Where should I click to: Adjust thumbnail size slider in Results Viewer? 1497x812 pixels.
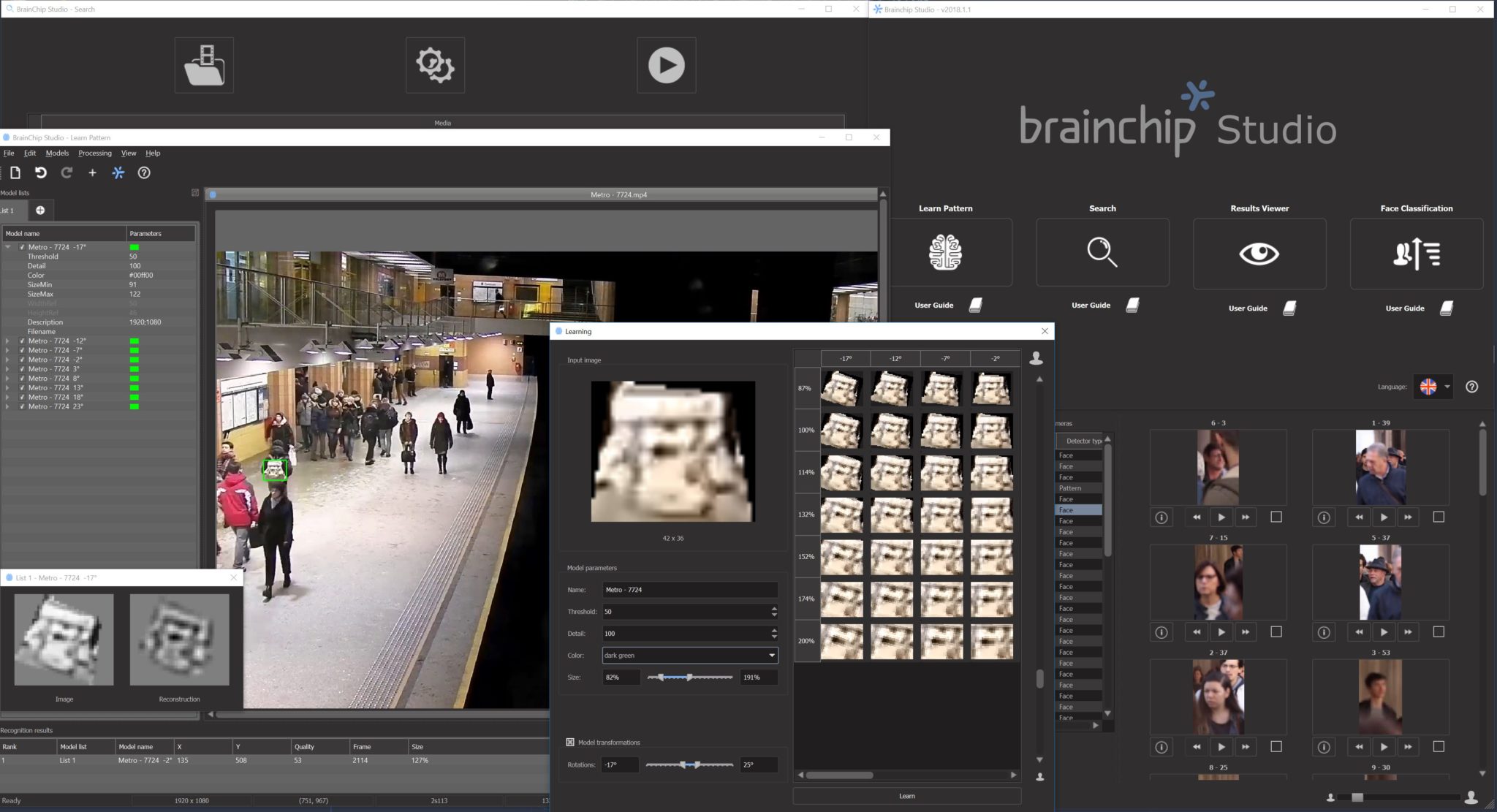click(1357, 797)
